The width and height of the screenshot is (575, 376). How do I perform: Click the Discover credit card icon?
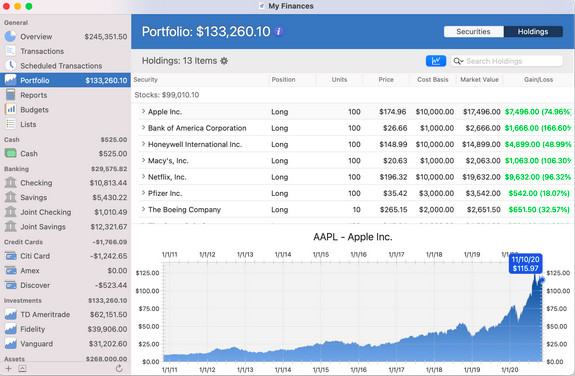[10, 285]
